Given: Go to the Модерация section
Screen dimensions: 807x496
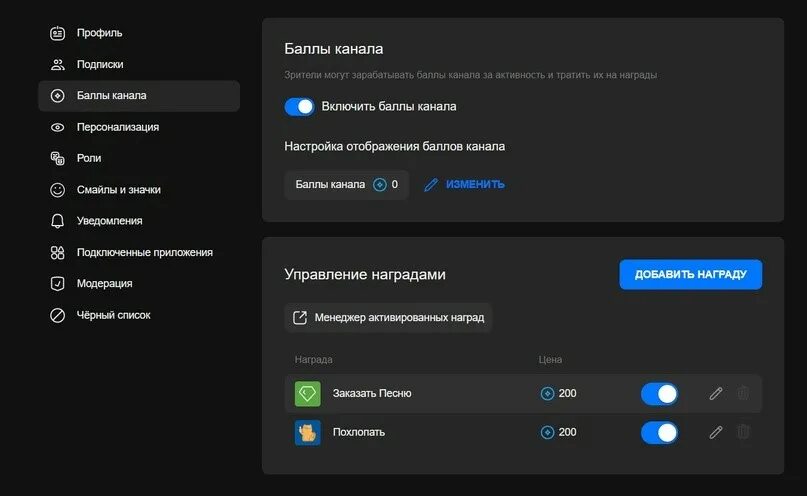Looking at the screenshot, I should pos(139,284).
